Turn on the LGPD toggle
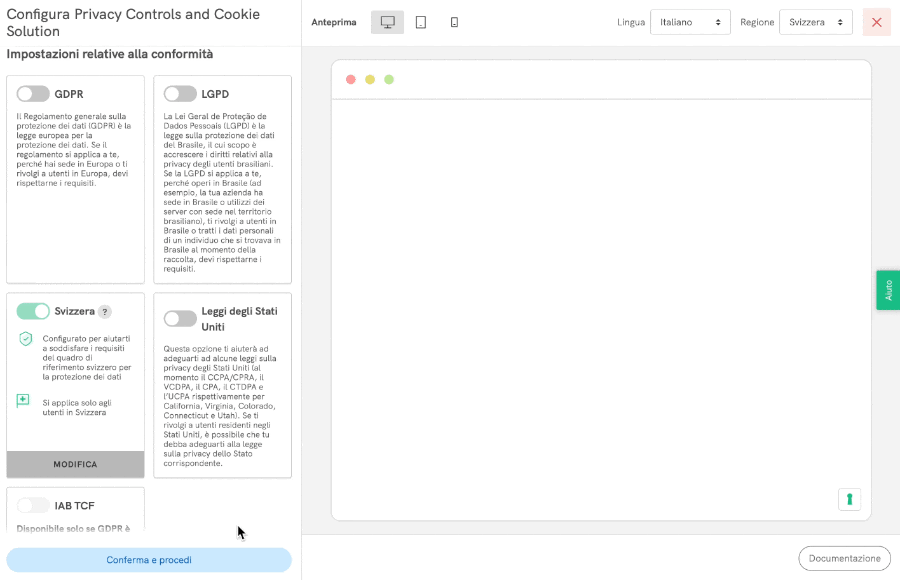 tap(180, 94)
